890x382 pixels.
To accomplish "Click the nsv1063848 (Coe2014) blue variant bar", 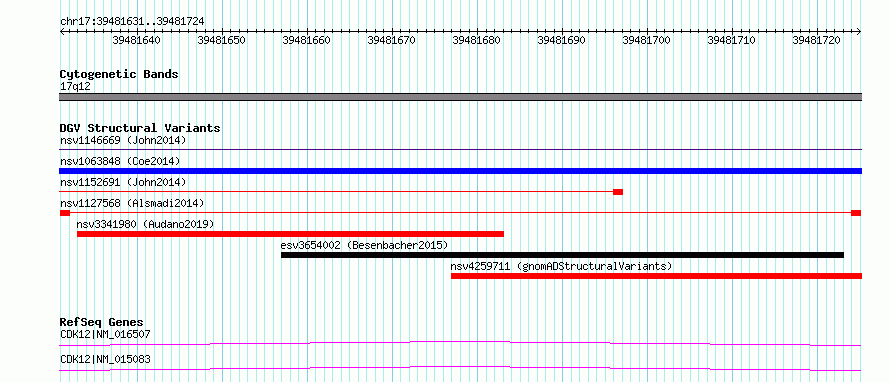I will 460,171.
